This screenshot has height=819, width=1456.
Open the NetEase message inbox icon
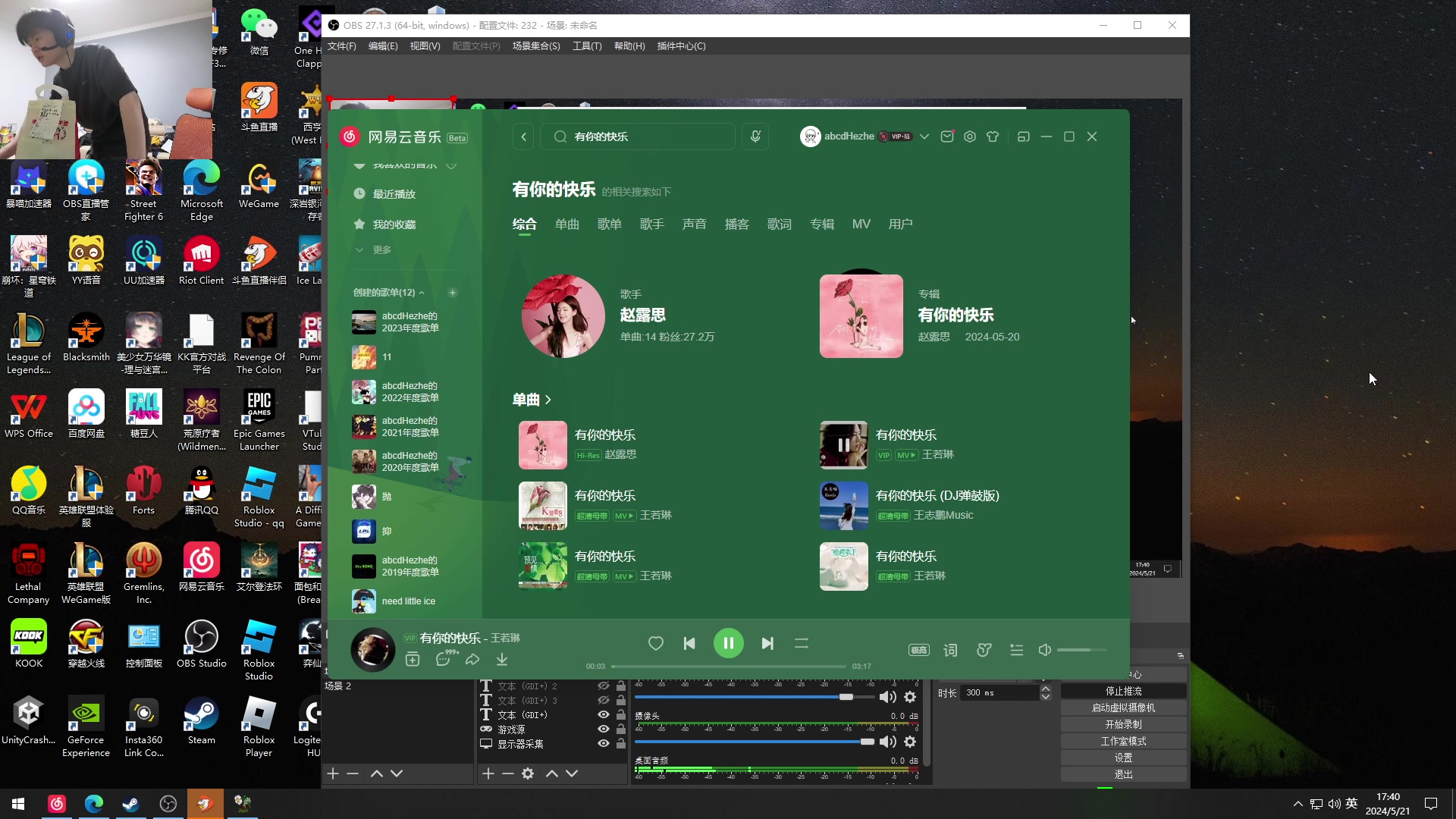click(947, 136)
